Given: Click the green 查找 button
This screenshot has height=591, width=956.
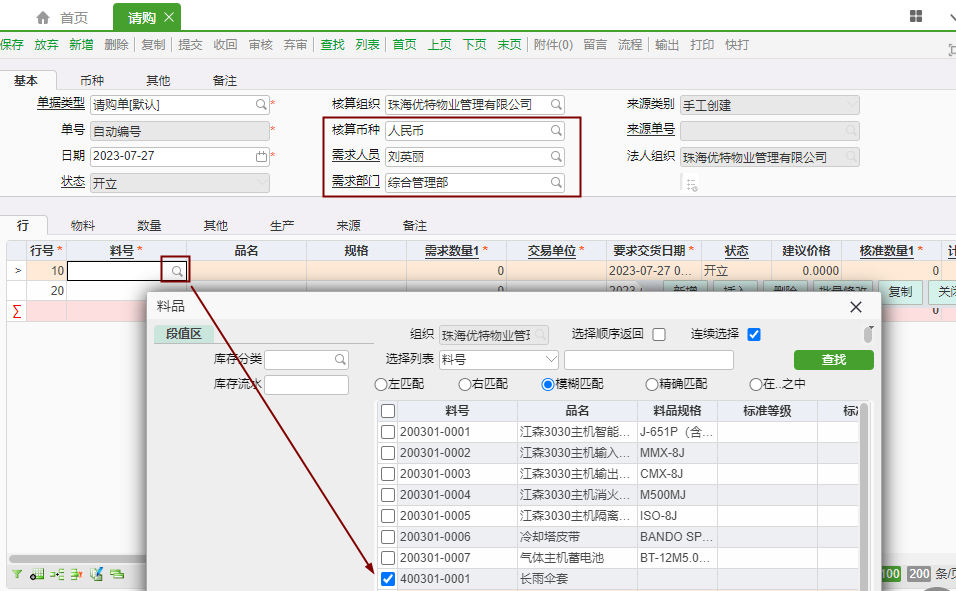Looking at the screenshot, I should point(833,360).
